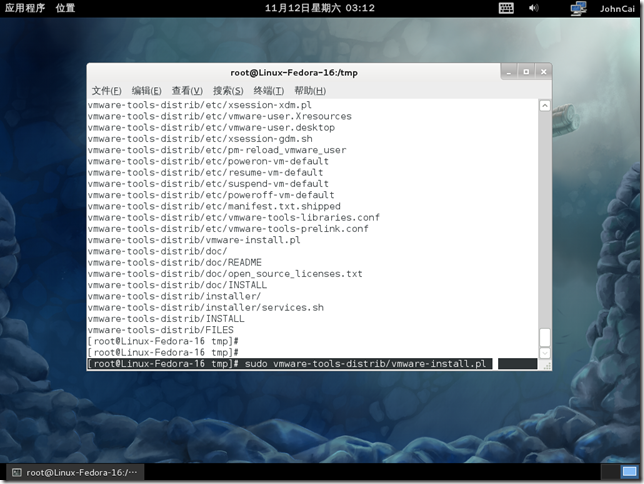Open the 文件(F) menu in terminal
The image size is (644, 484).
(x=106, y=90)
